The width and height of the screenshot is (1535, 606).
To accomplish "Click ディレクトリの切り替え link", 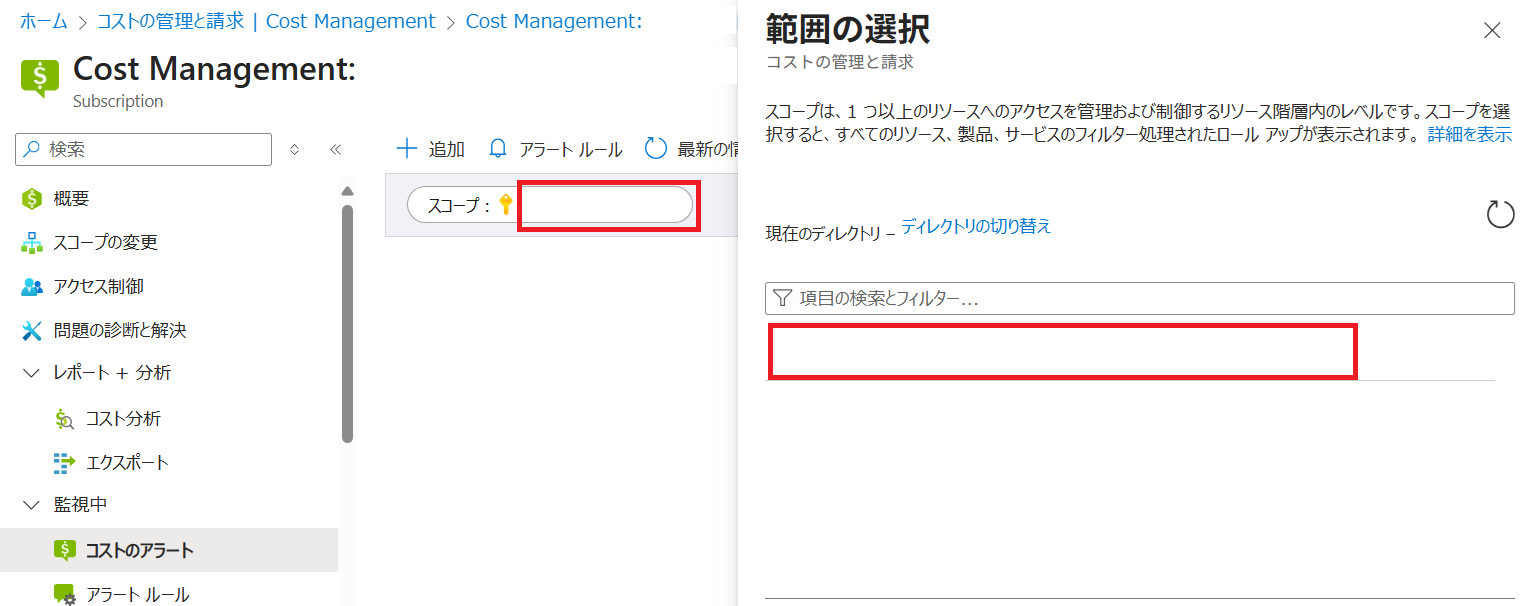I will point(976,226).
